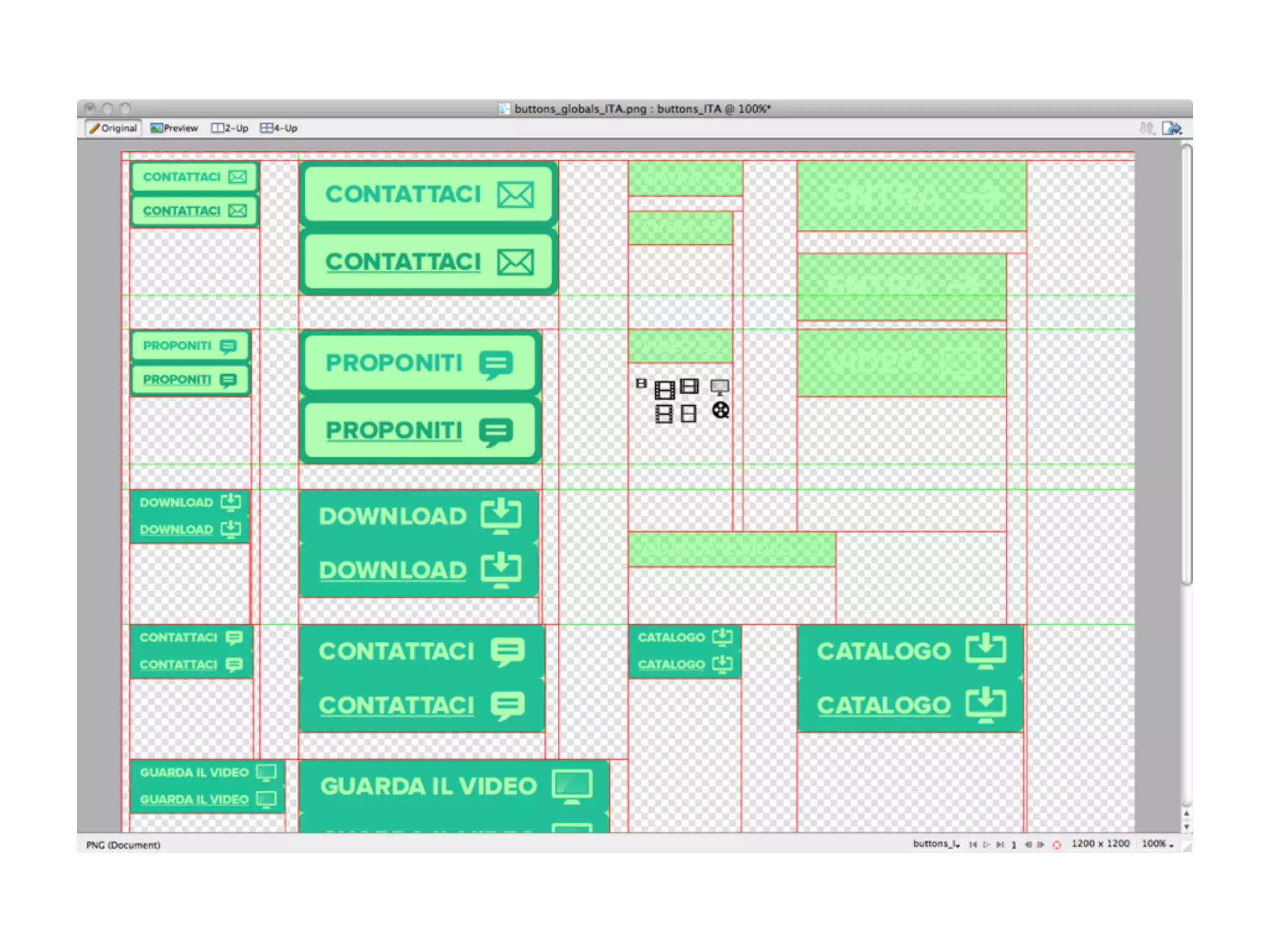
Task: Step to next frame
Action: pos(1040,844)
